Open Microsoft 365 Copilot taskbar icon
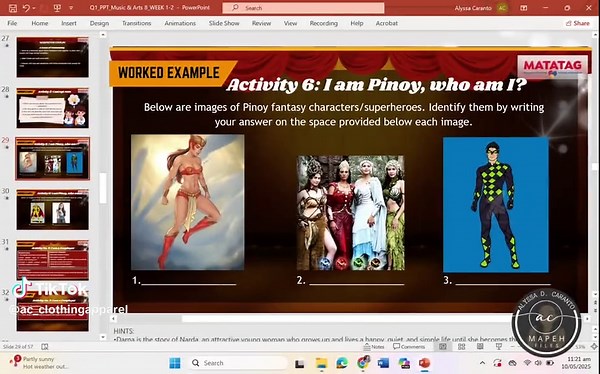 pyautogui.click(x=404, y=363)
